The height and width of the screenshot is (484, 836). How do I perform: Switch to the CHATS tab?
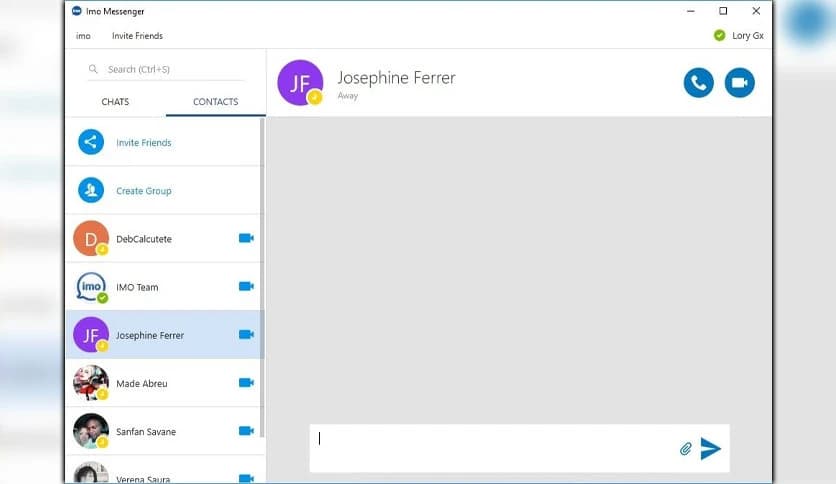click(115, 102)
